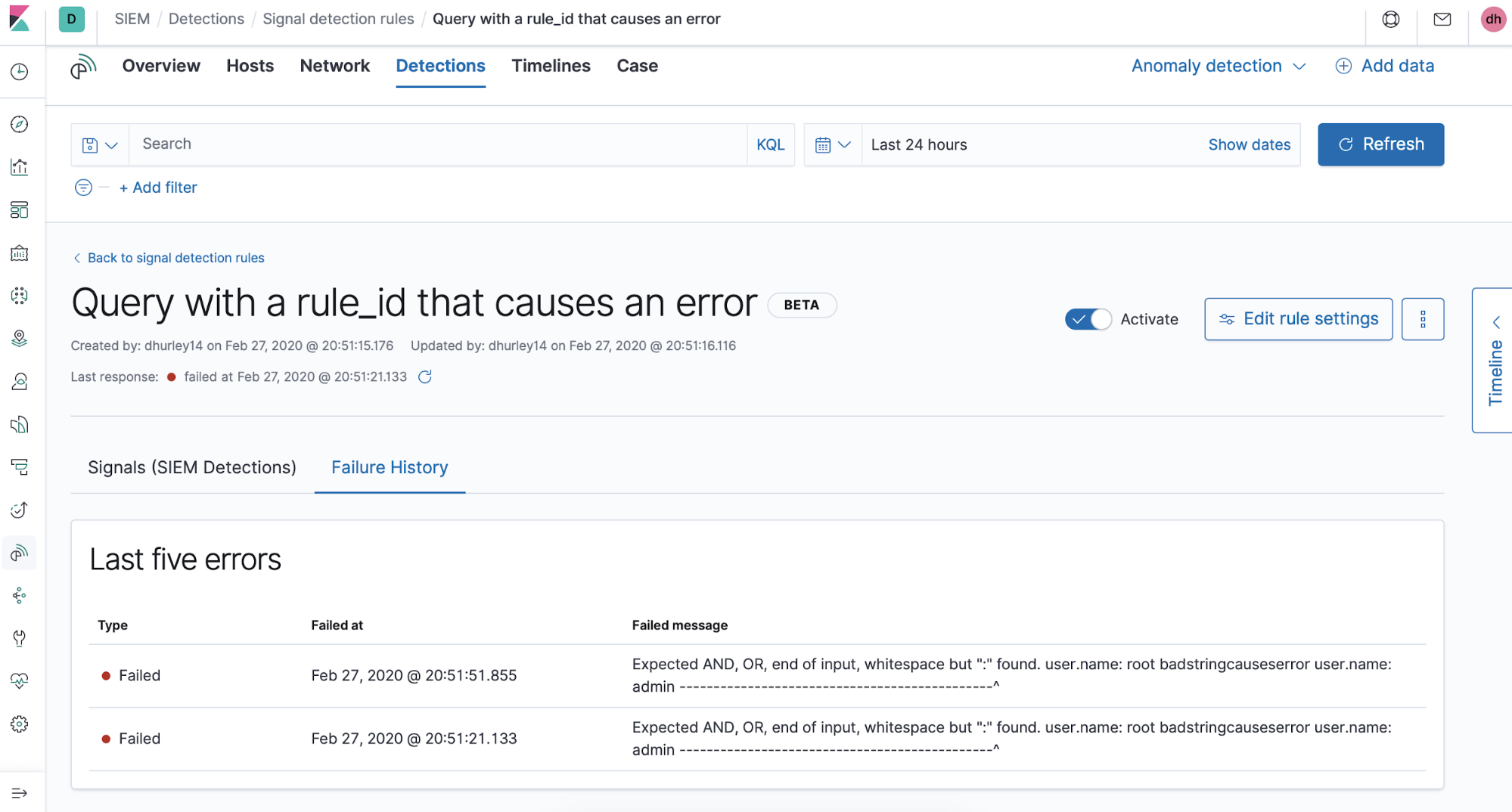Click the Failed at column header

pos(337,625)
